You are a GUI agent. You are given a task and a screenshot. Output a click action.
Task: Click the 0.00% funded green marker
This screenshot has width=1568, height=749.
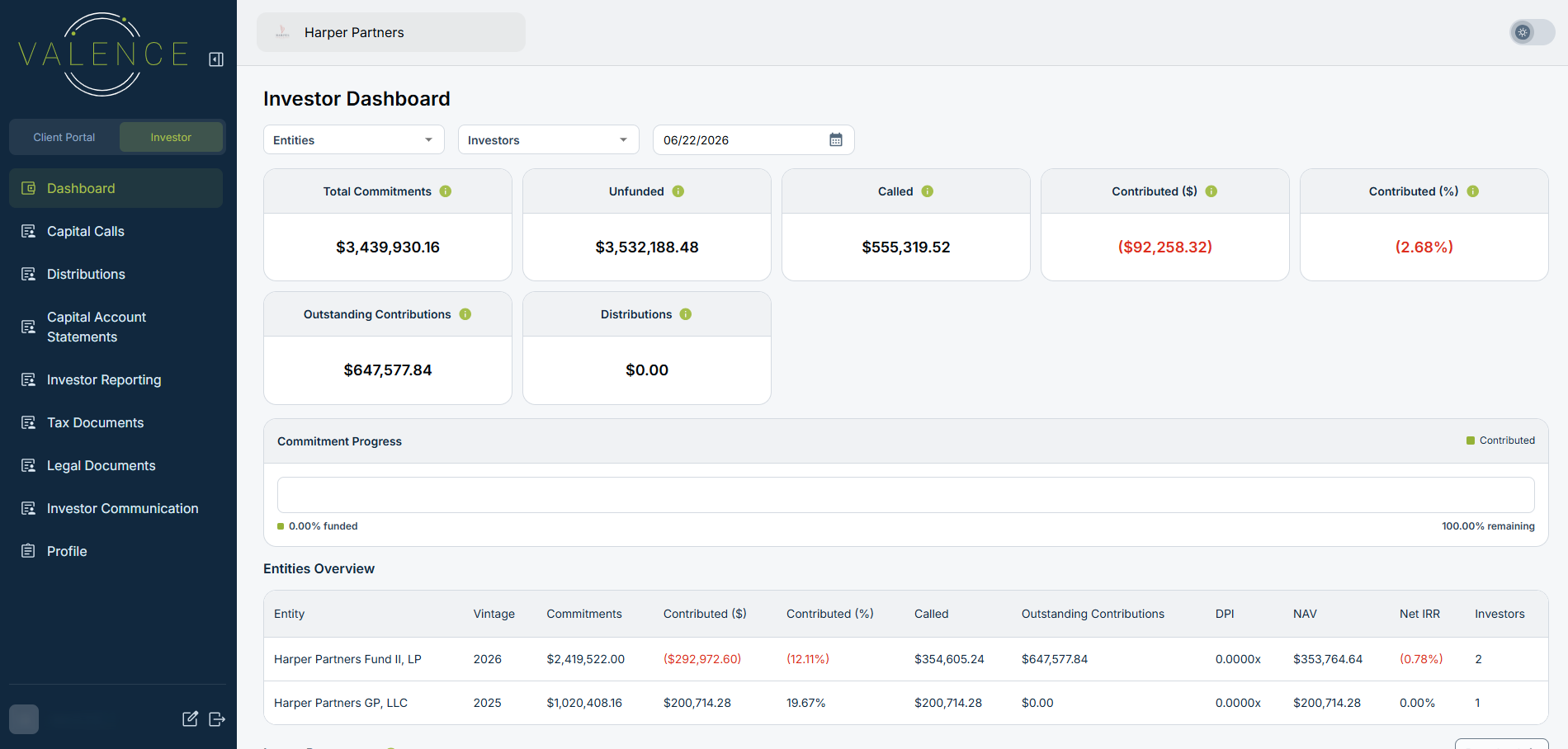281,526
